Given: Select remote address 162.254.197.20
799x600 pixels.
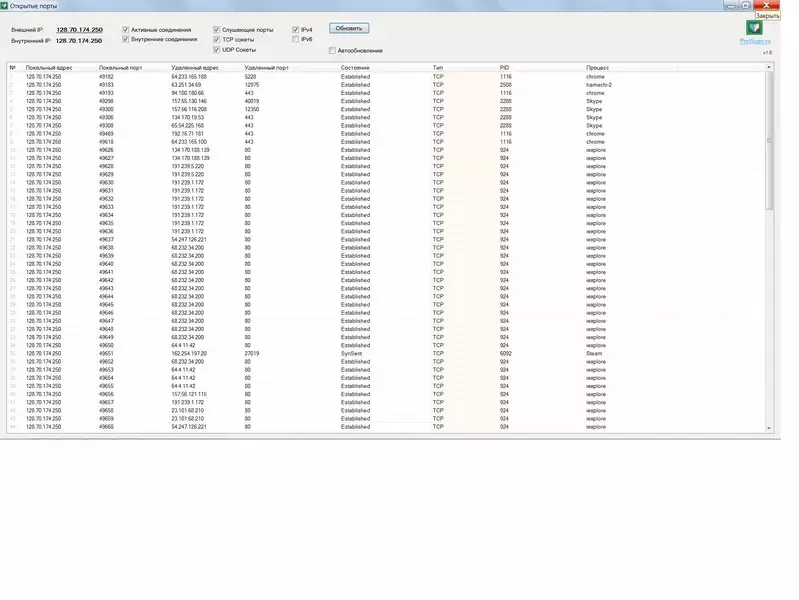Looking at the screenshot, I should click(x=189, y=353).
